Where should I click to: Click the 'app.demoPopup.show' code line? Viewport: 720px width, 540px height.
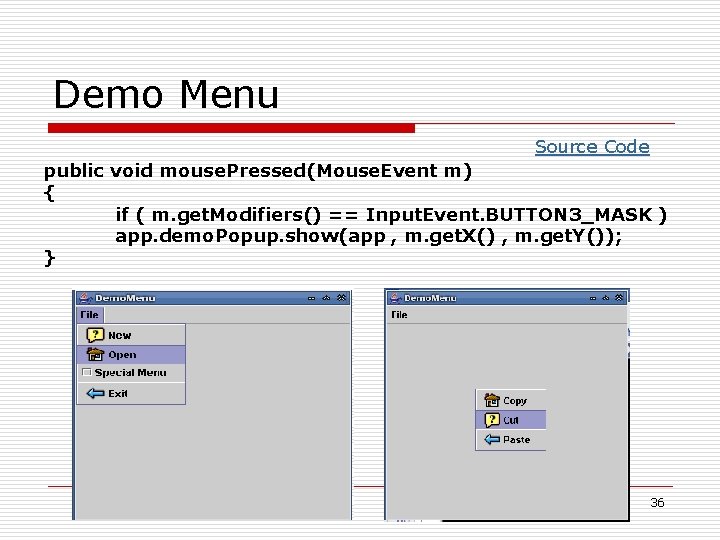click(368, 236)
